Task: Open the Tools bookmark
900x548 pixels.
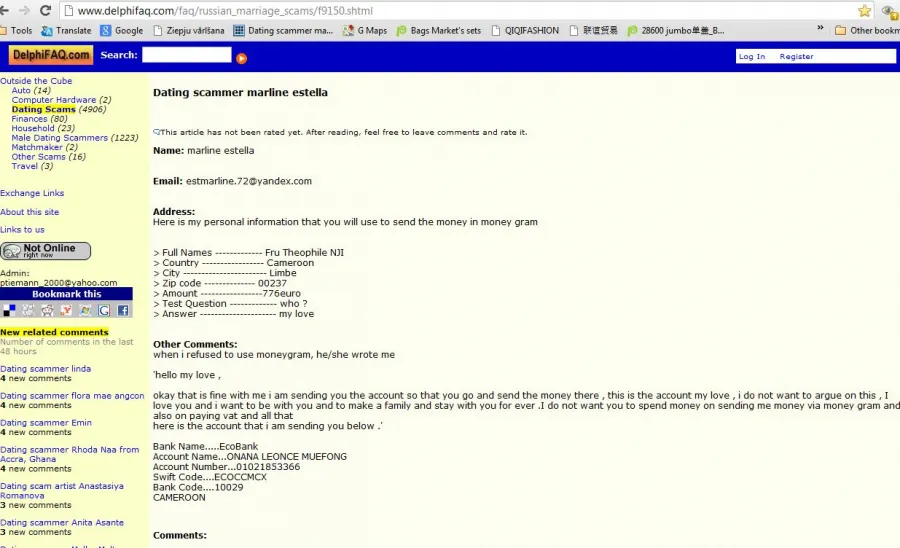Action: pos(17,30)
